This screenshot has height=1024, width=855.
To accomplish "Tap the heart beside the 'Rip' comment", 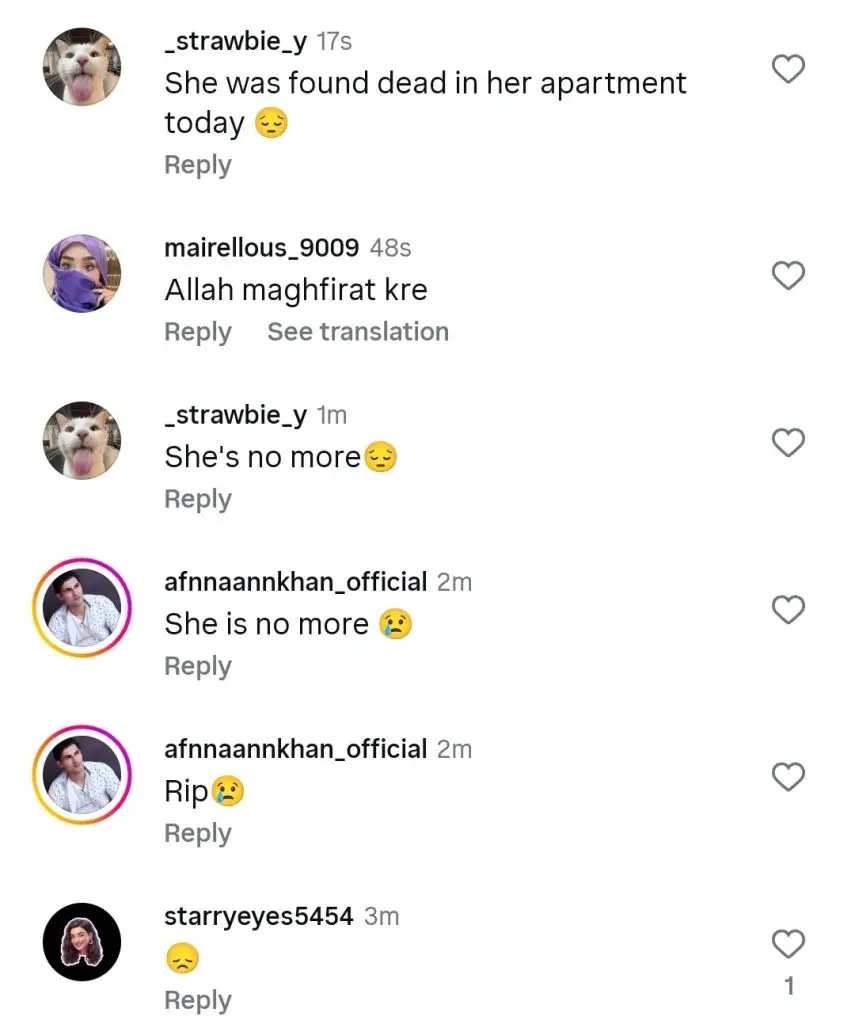I will pos(788,776).
